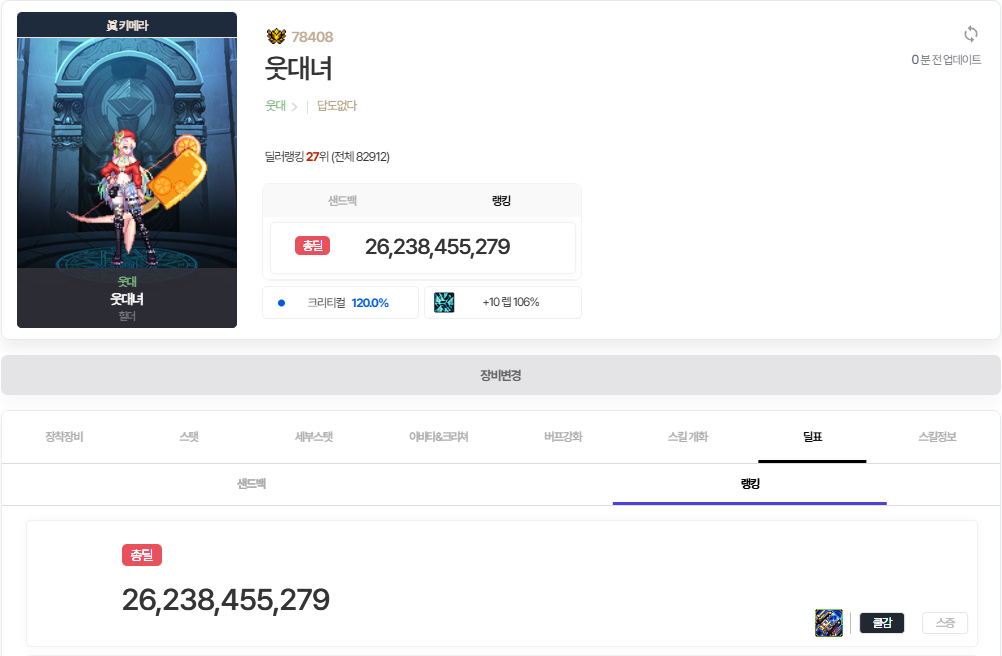Click the 웃대 server link
Viewport: 1002px width, 656px height.
[275, 105]
